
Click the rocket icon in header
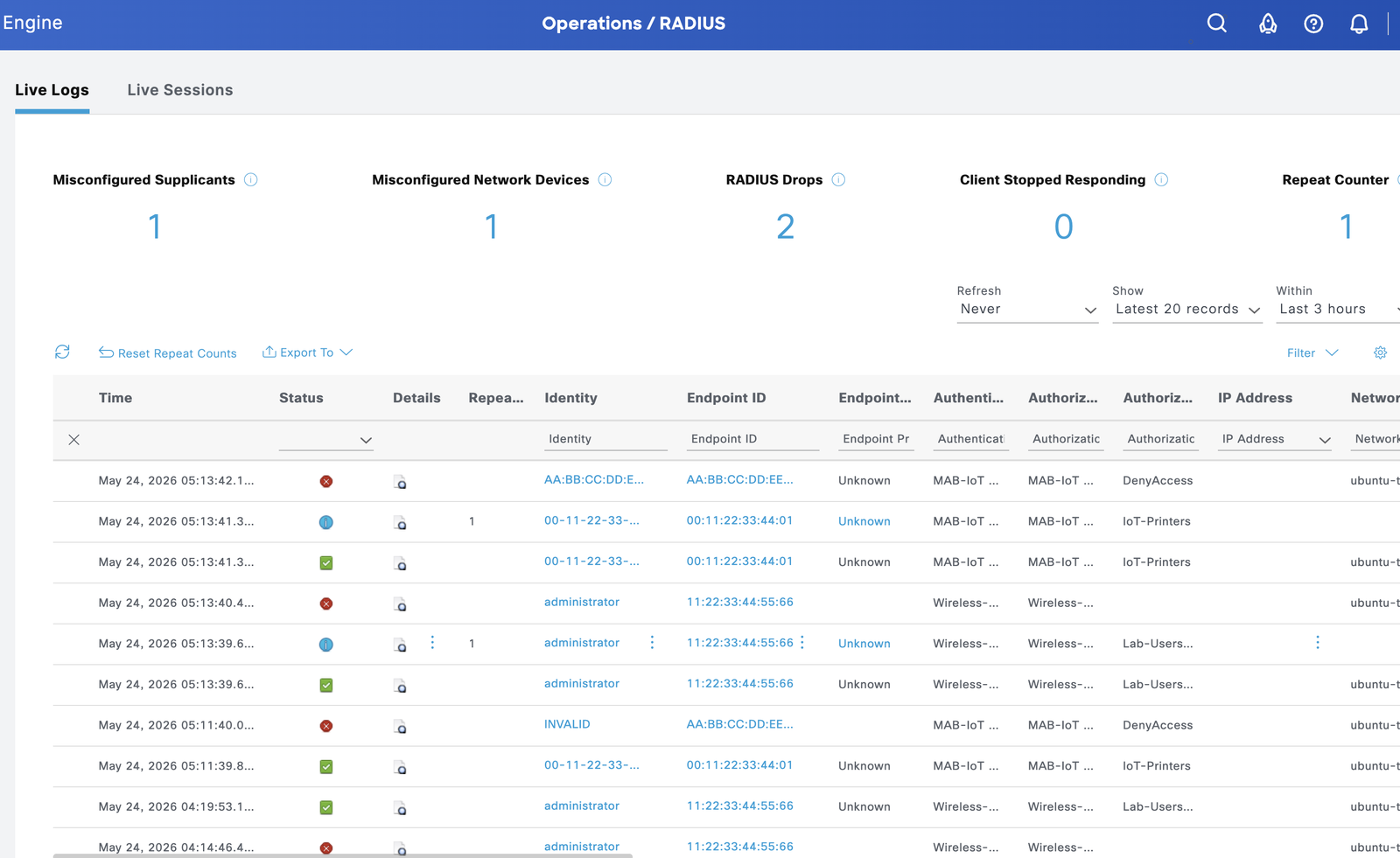(1267, 24)
